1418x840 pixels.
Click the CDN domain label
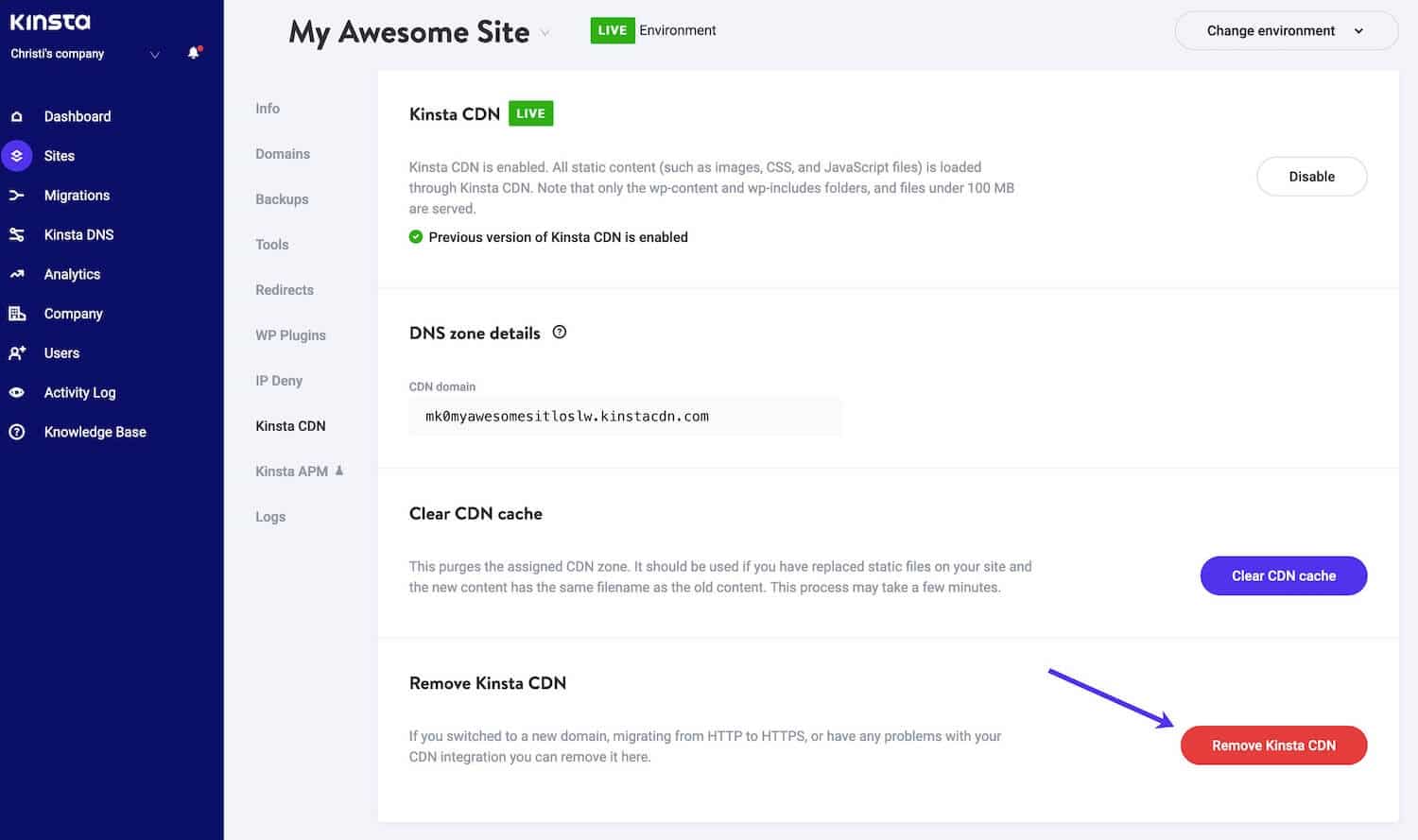point(442,386)
